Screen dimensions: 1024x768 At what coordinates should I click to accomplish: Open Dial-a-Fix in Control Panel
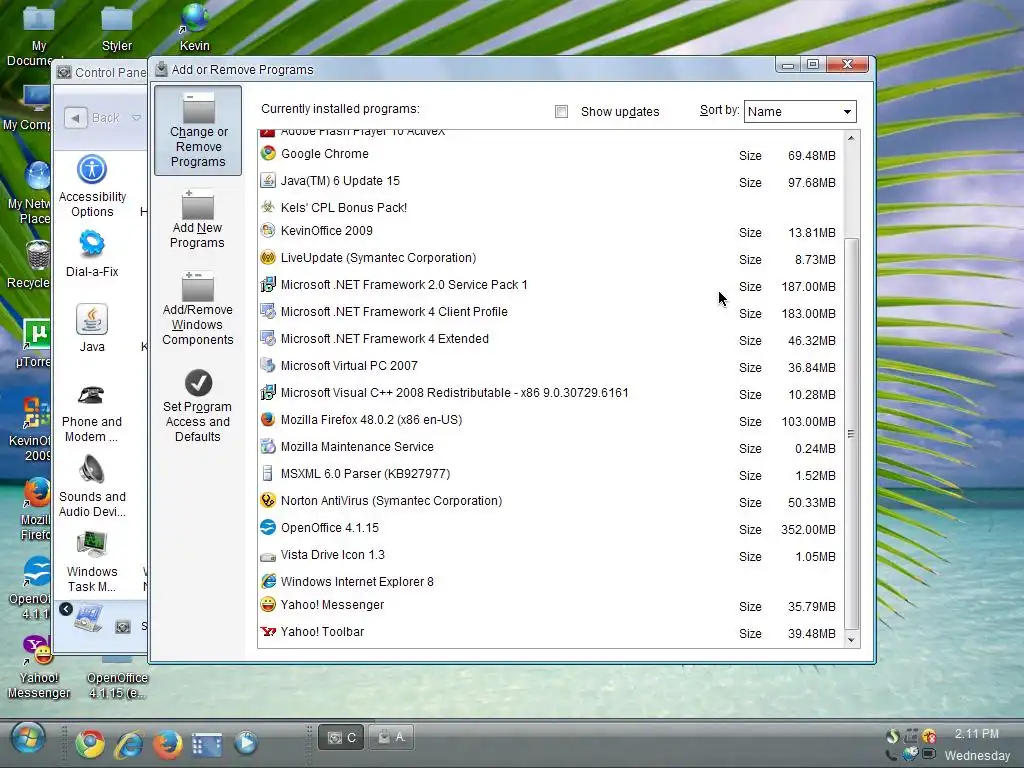(92, 254)
